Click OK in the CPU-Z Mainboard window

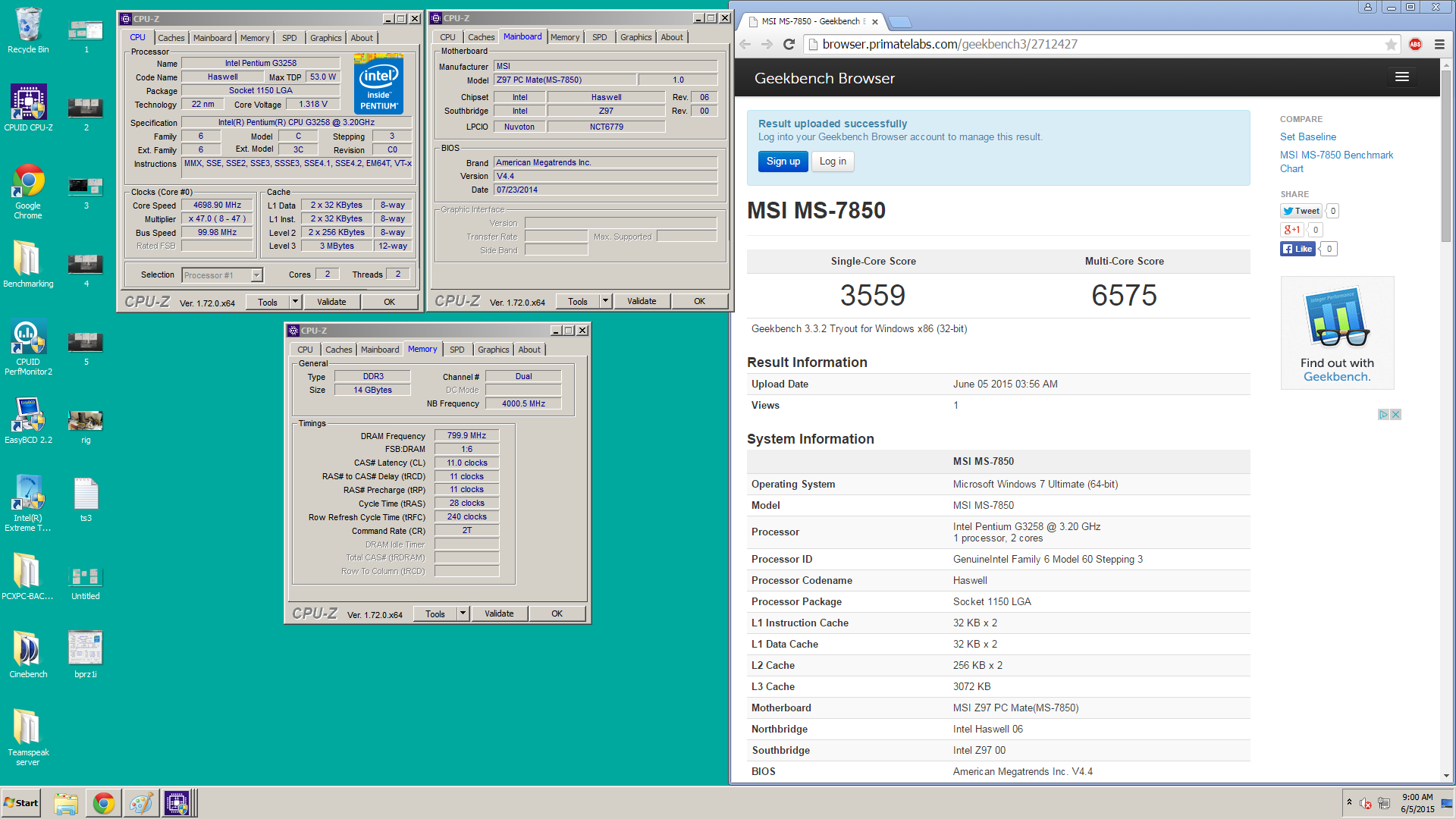[x=699, y=301]
